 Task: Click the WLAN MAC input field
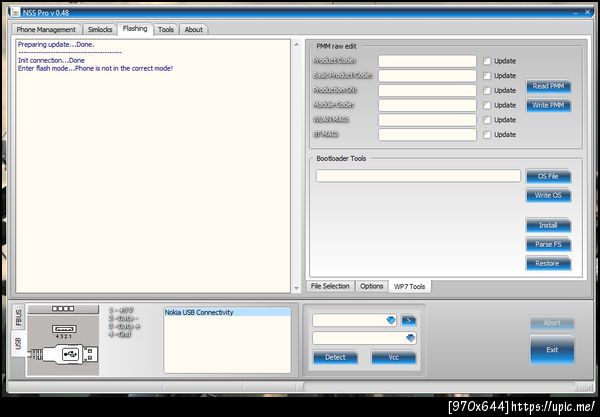click(x=427, y=120)
